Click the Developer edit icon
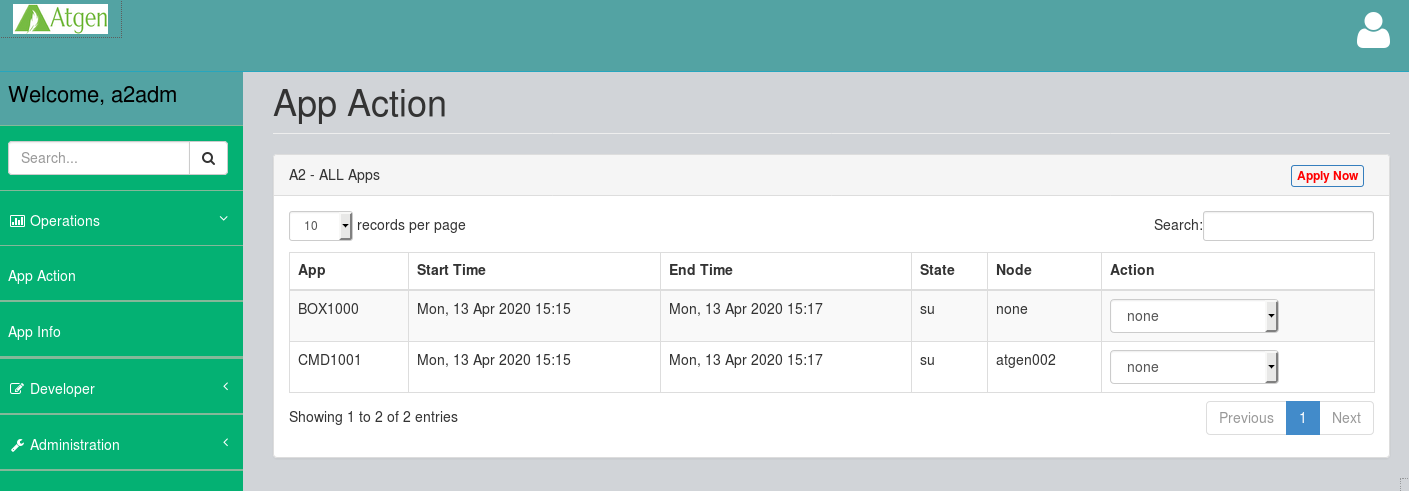This screenshot has width=1409, height=491. point(17,389)
